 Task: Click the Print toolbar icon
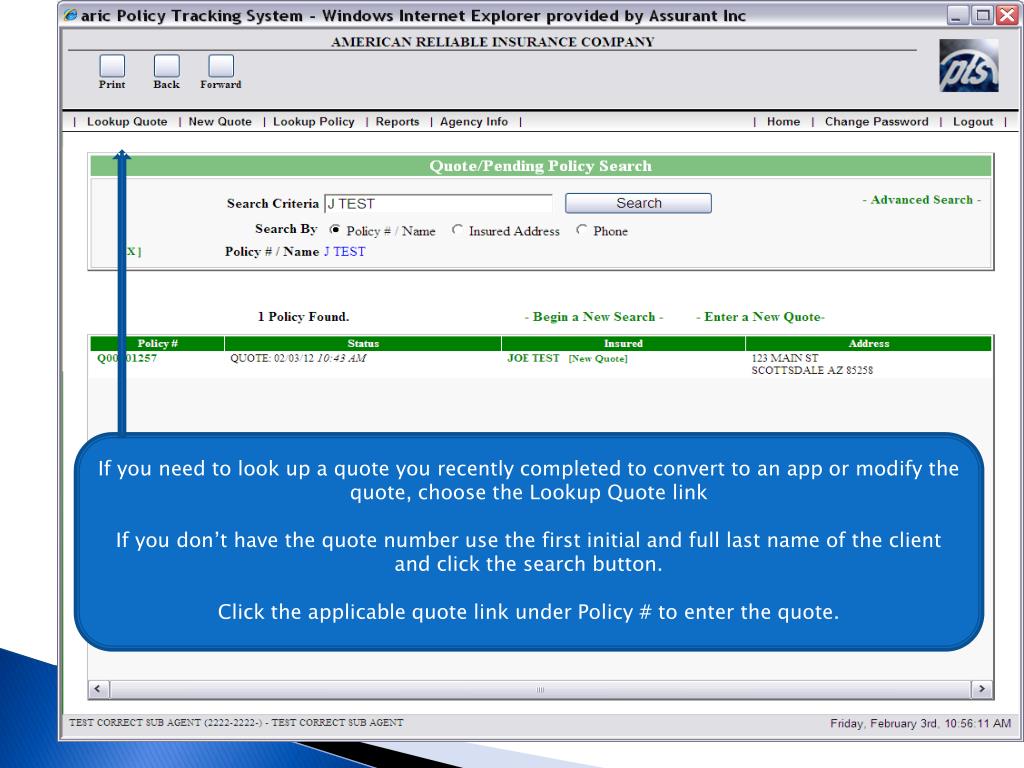(112, 66)
